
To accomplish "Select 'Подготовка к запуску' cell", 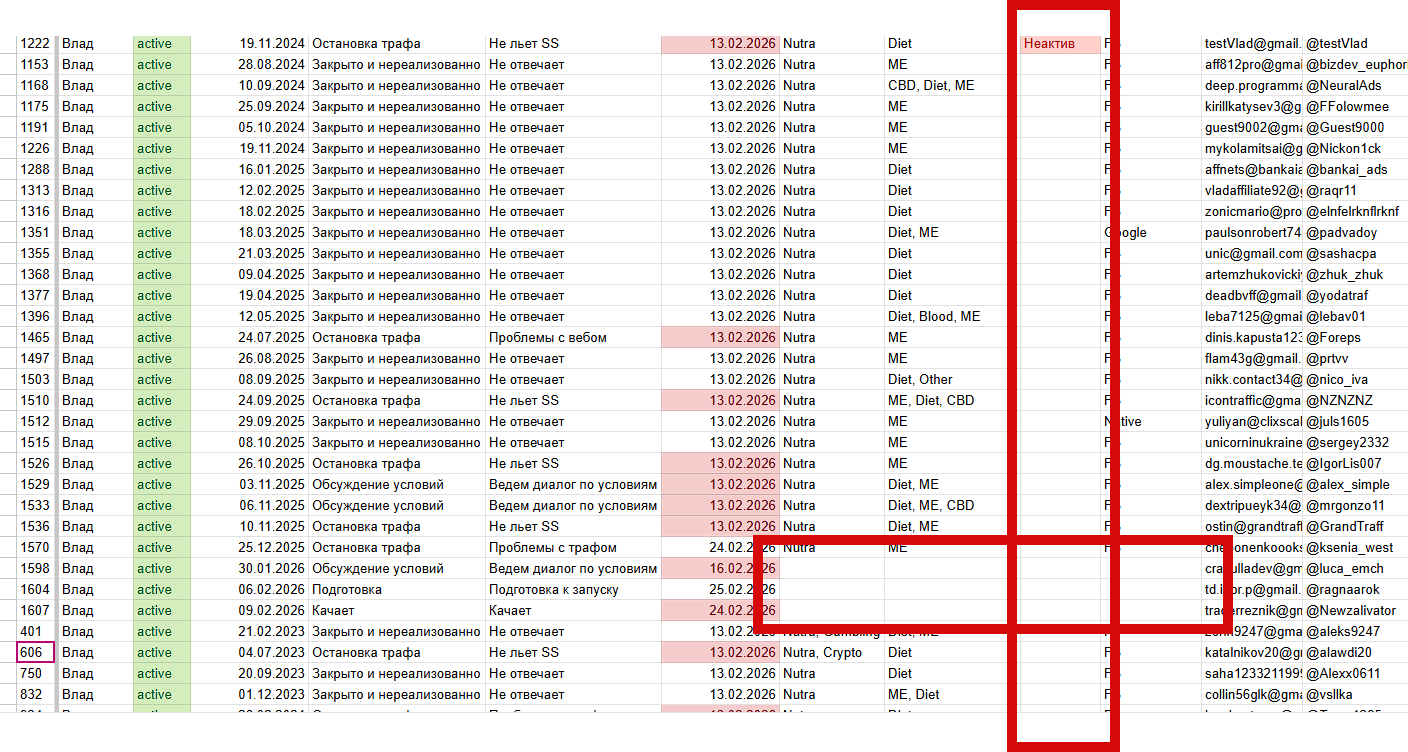I will [x=573, y=590].
